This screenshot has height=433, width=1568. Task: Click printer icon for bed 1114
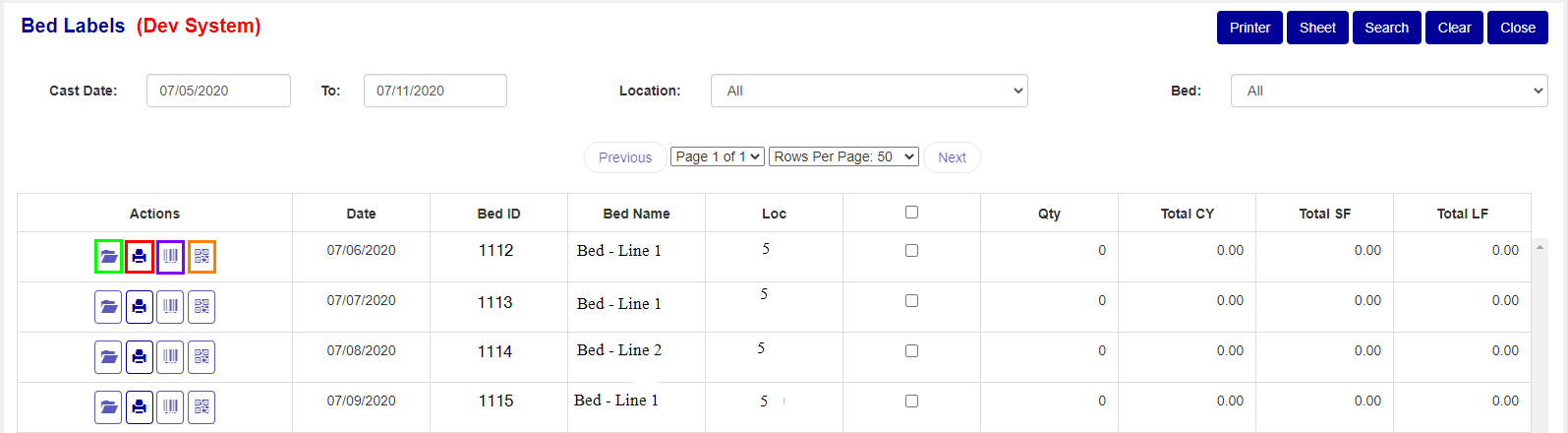tap(140, 357)
